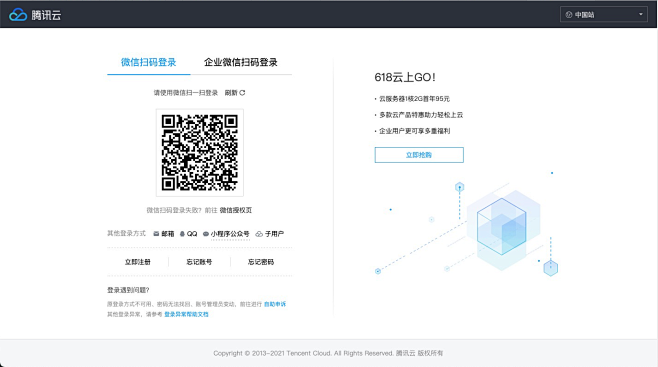Select the mini program login icon
The height and width of the screenshot is (367, 658).
click(x=206, y=234)
